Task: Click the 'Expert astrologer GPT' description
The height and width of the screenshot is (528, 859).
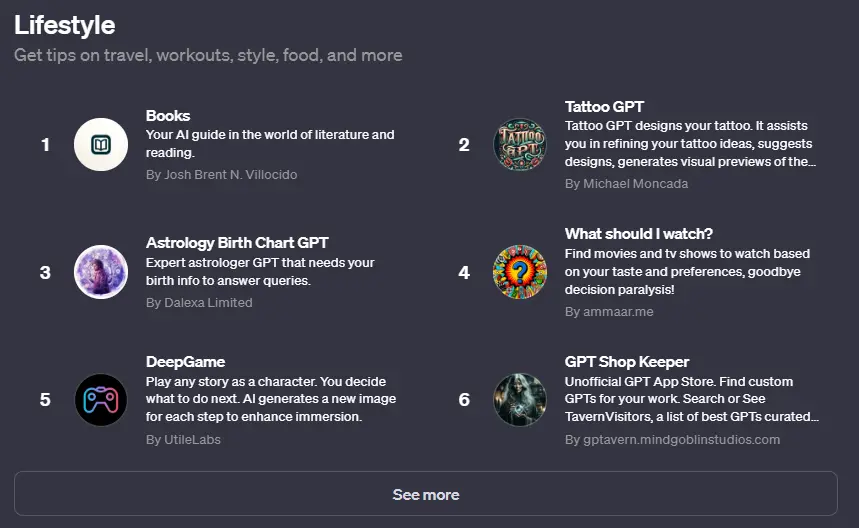Action: pos(260,272)
